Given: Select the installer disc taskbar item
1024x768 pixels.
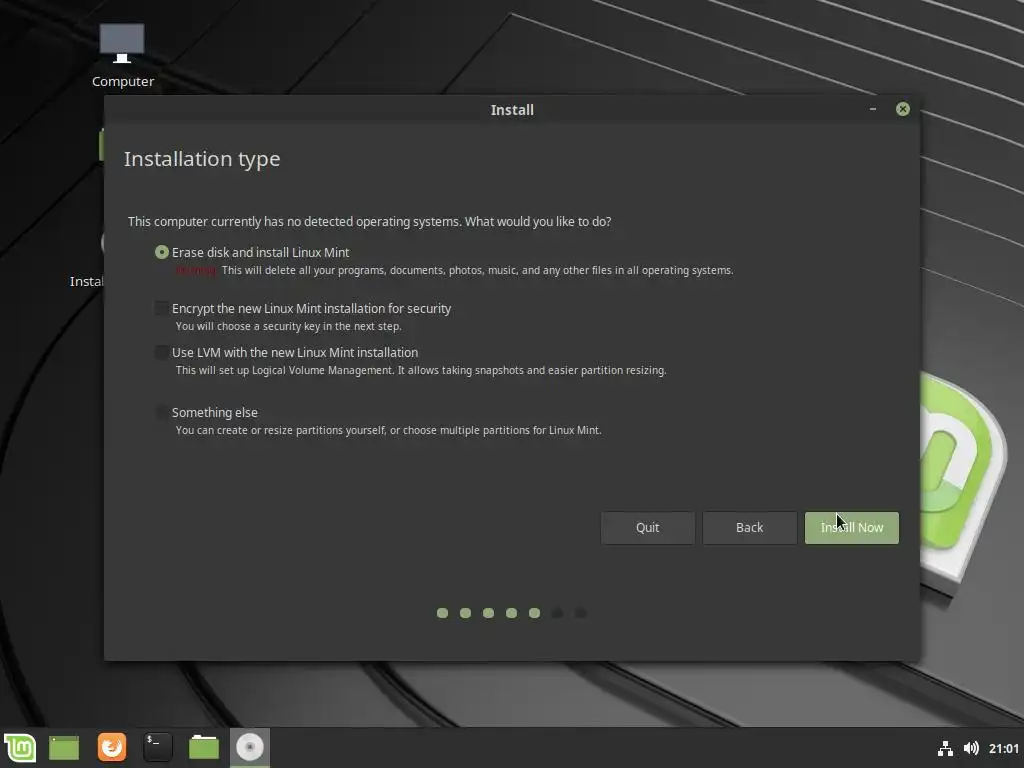Looking at the screenshot, I should point(249,747).
